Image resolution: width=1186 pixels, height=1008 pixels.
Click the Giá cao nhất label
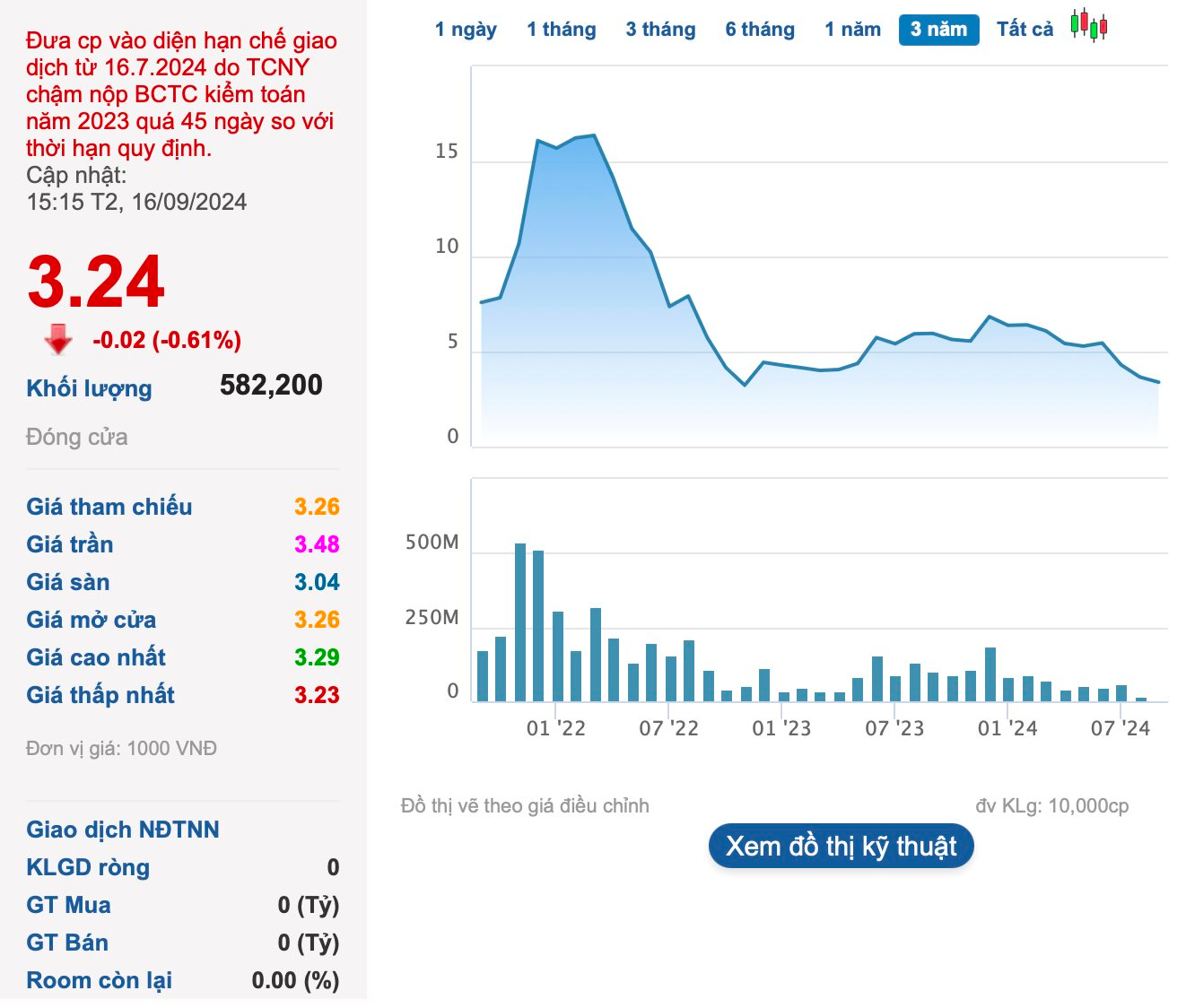[x=96, y=657]
